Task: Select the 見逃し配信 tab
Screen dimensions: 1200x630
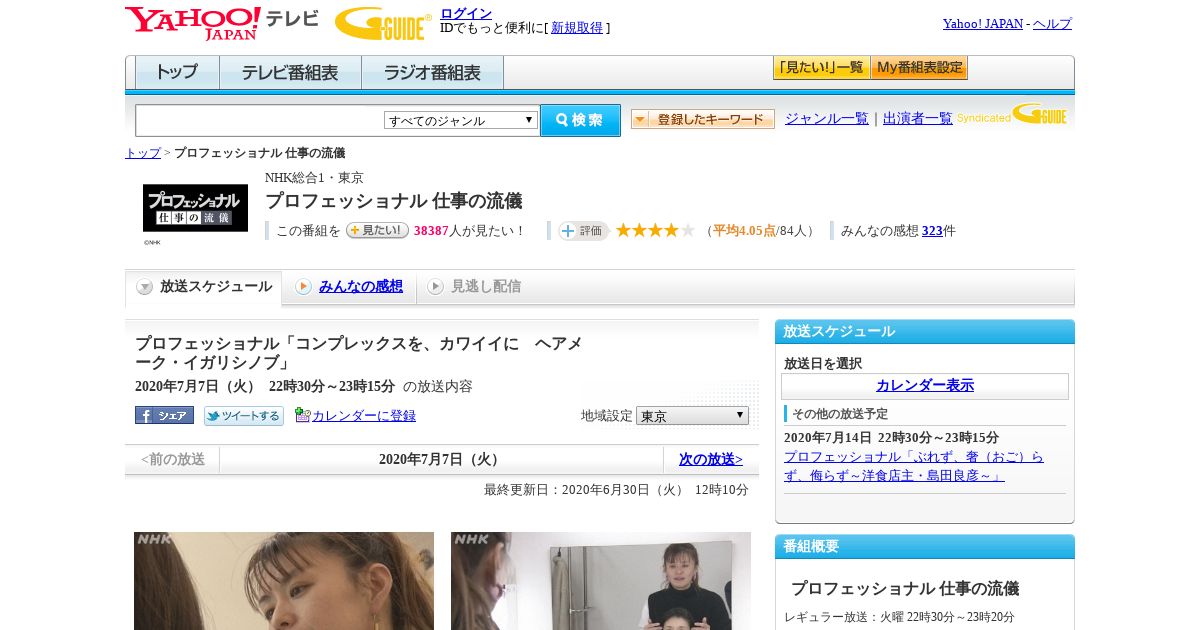Action: pos(474,287)
